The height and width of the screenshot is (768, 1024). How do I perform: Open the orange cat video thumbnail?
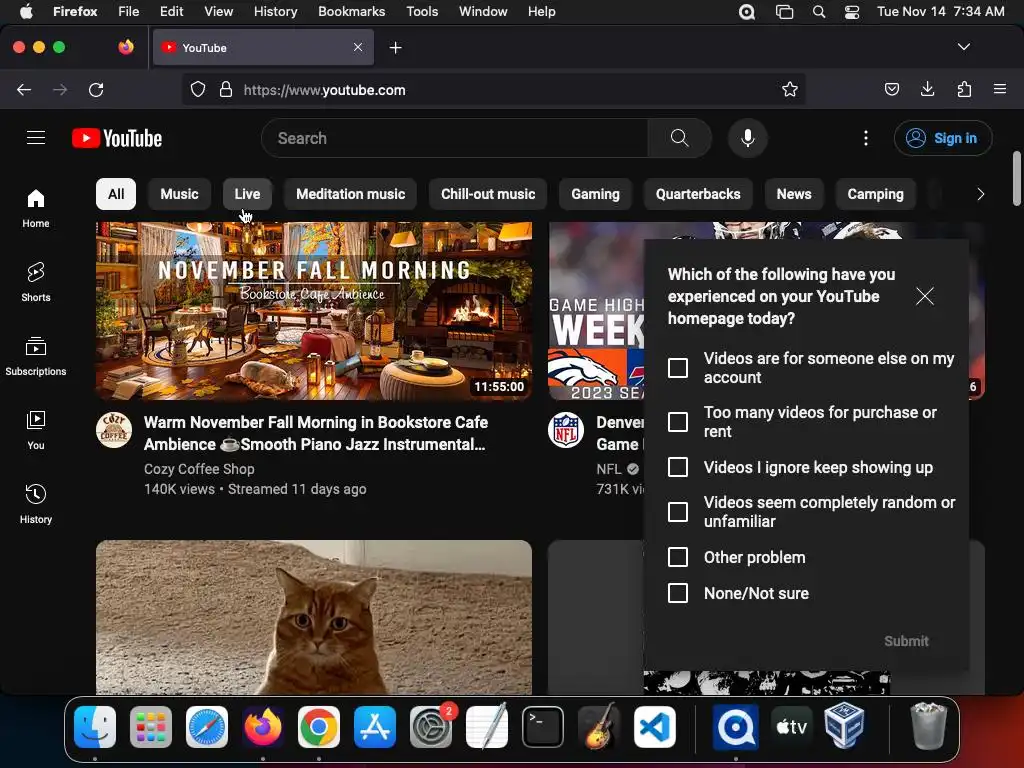coord(314,617)
